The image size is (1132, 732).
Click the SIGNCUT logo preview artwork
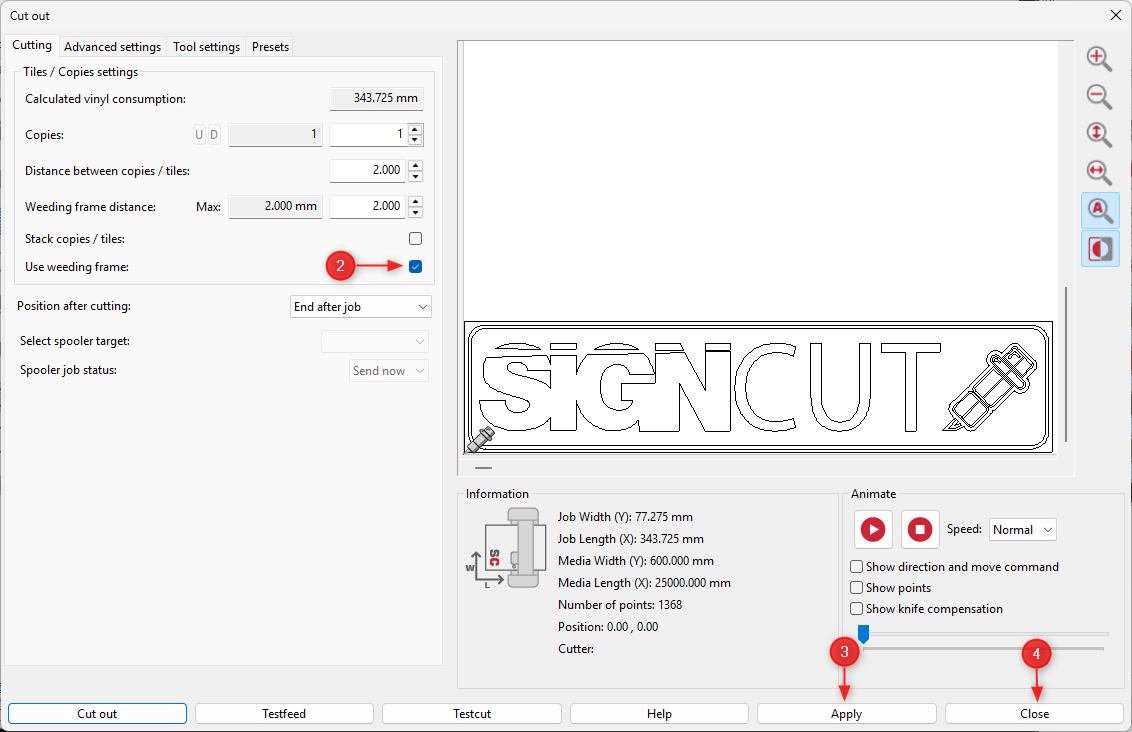point(758,388)
